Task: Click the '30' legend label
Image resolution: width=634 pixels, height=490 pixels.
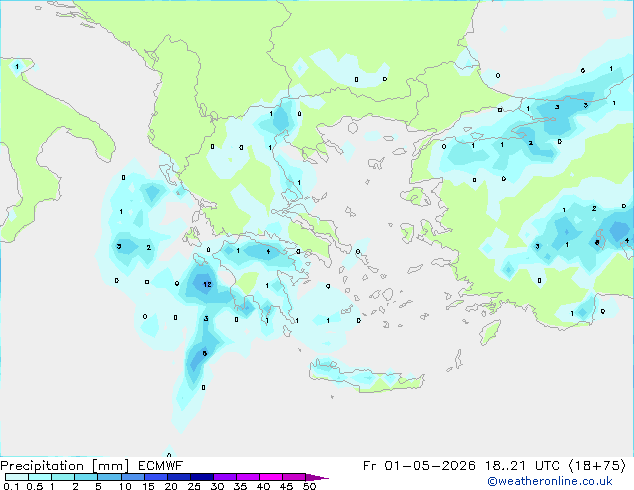Action: (217, 486)
